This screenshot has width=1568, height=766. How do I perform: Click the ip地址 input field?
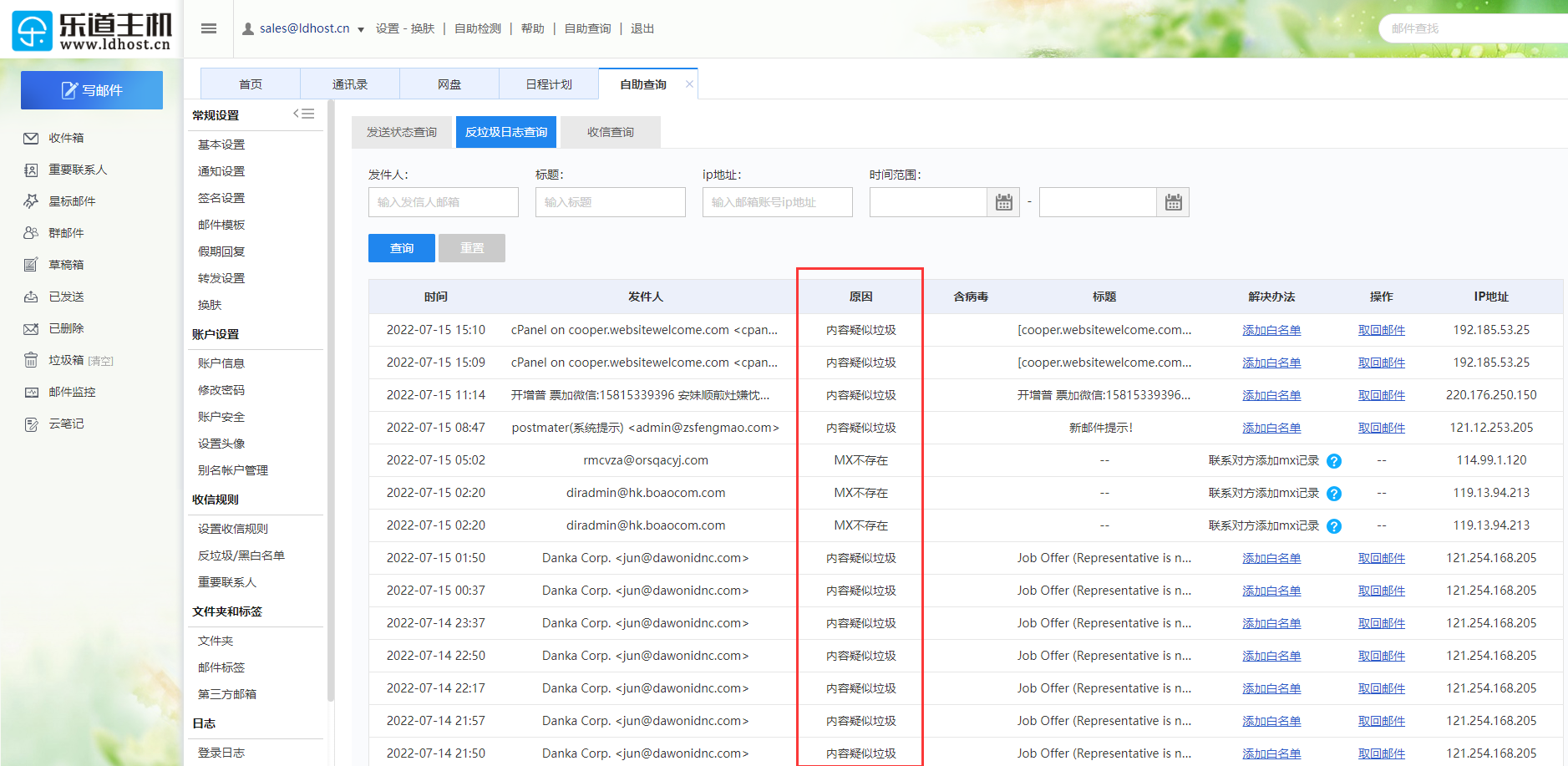tap(778, 202)
